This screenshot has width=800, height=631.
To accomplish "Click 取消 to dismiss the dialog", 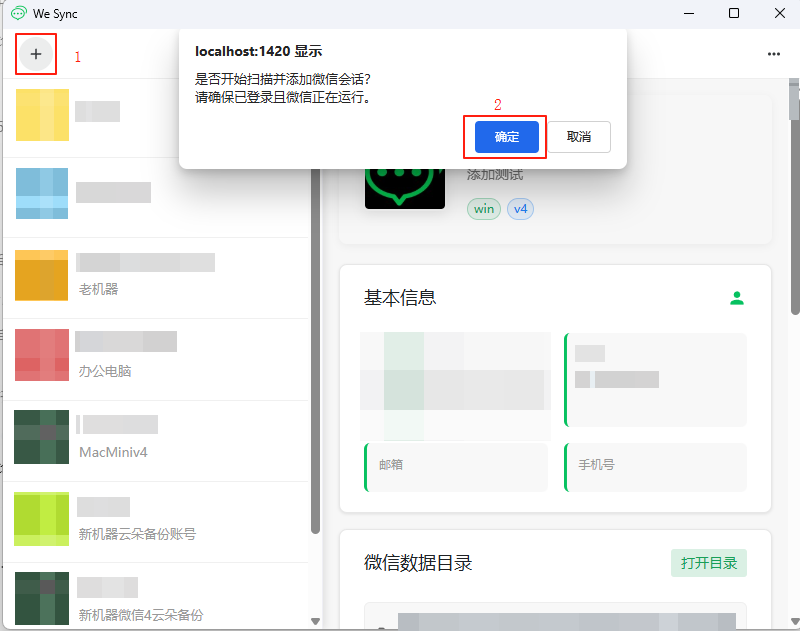I will pos(579,137).
